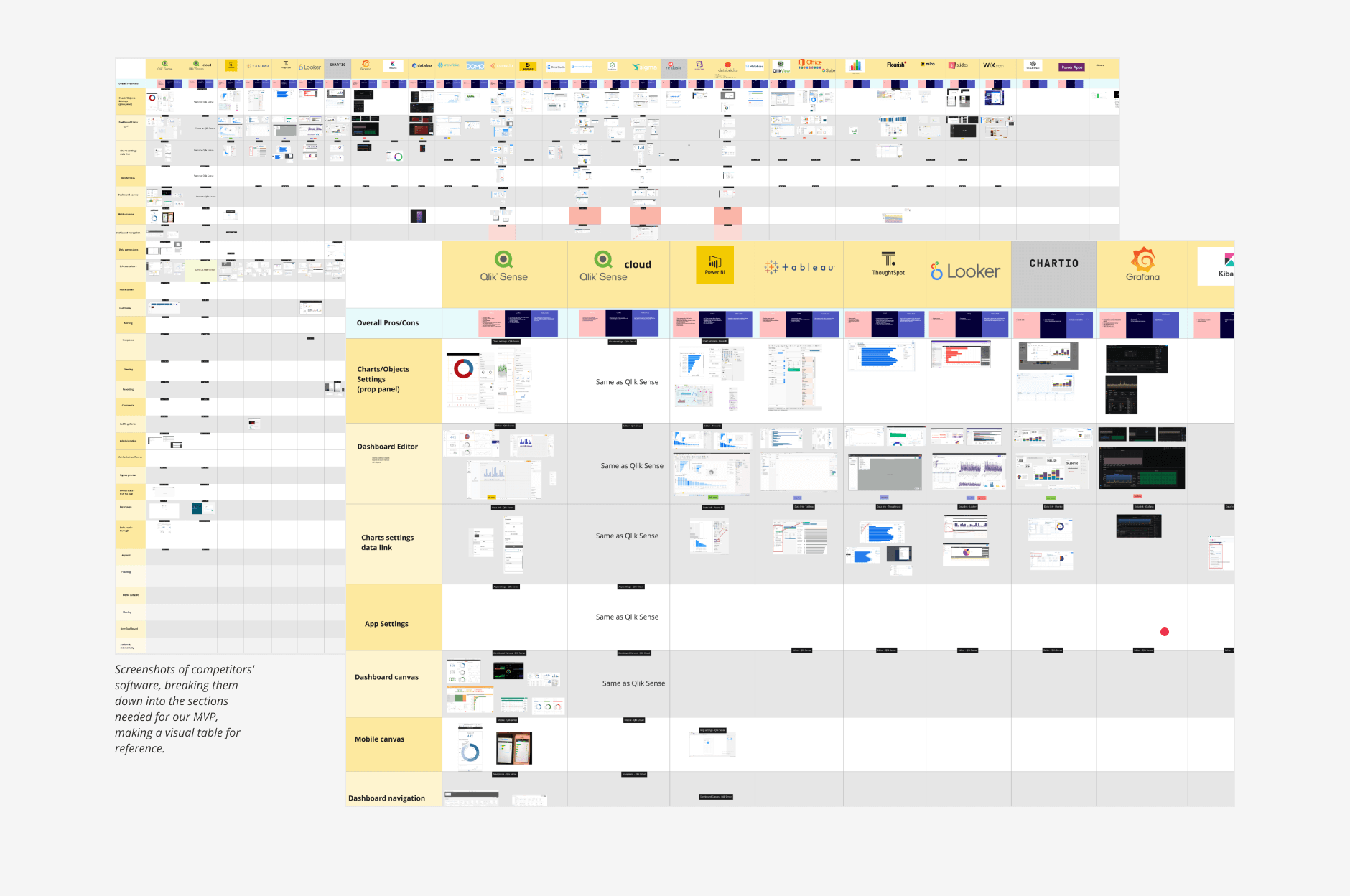Select 'Charts/Objects Settings (prop panel)' row label

(383, 379)
